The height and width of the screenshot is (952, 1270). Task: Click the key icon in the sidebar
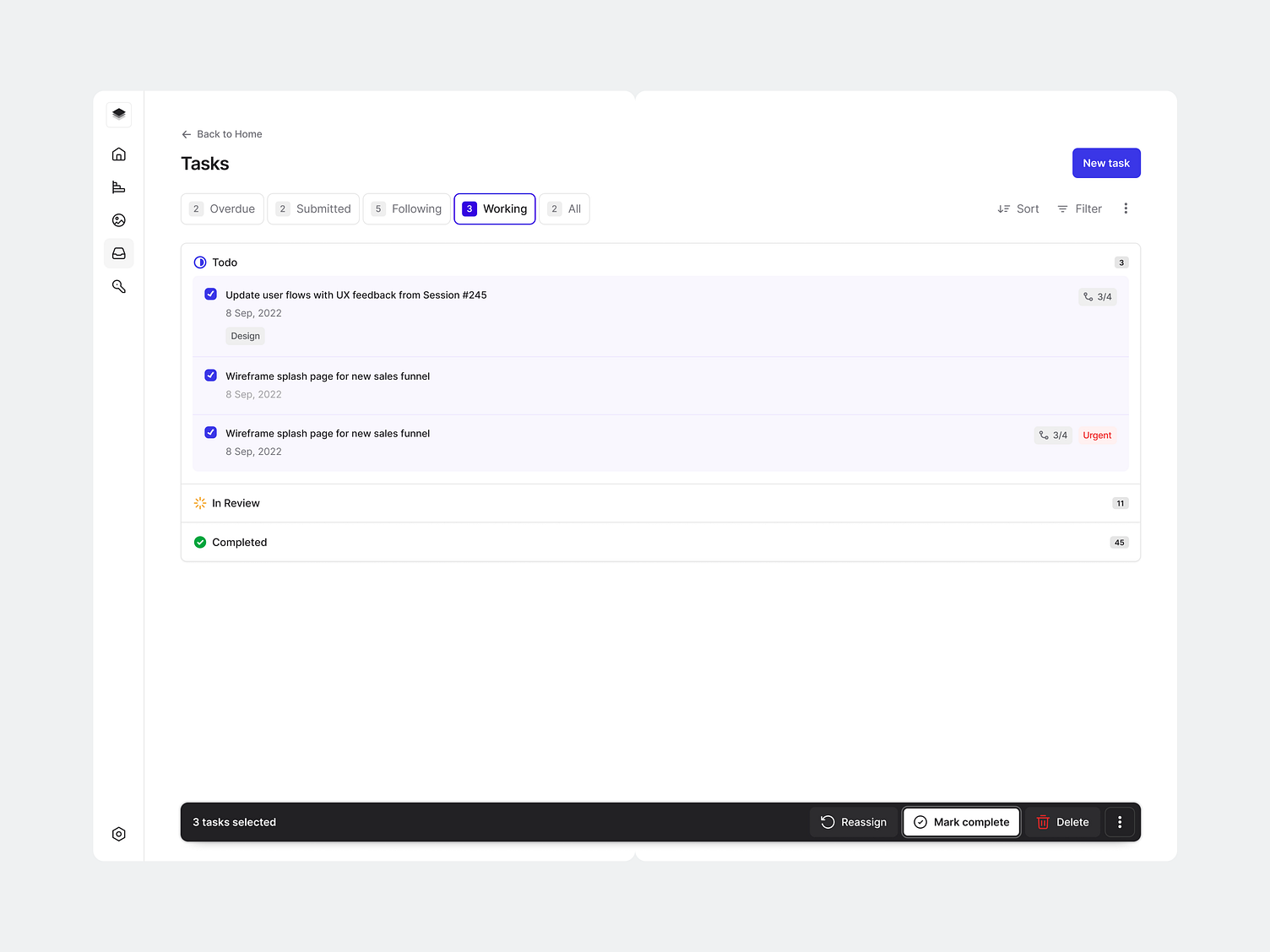[118, 286]
